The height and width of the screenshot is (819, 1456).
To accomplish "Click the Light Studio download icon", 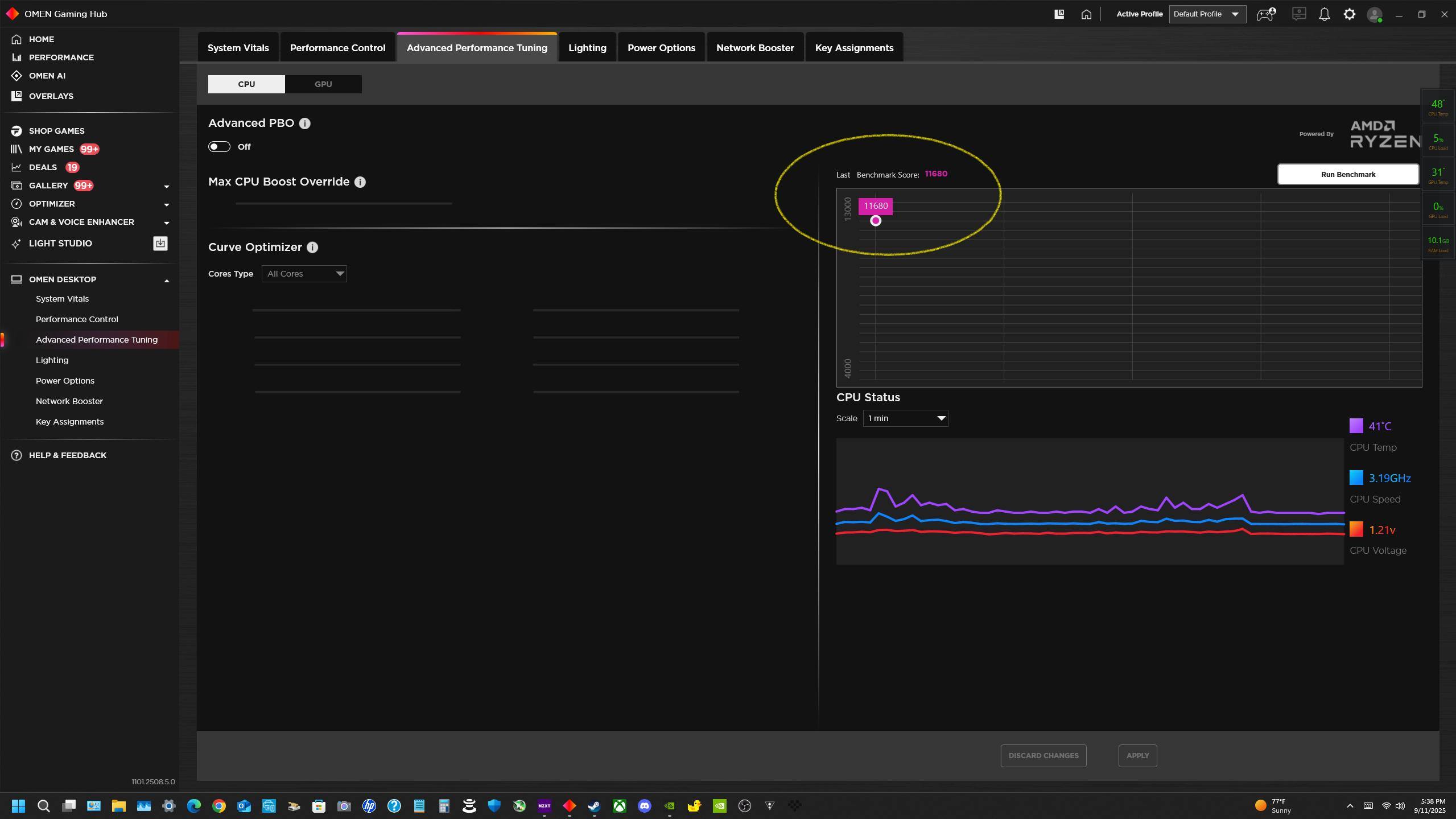I will (x=160, y=244).
